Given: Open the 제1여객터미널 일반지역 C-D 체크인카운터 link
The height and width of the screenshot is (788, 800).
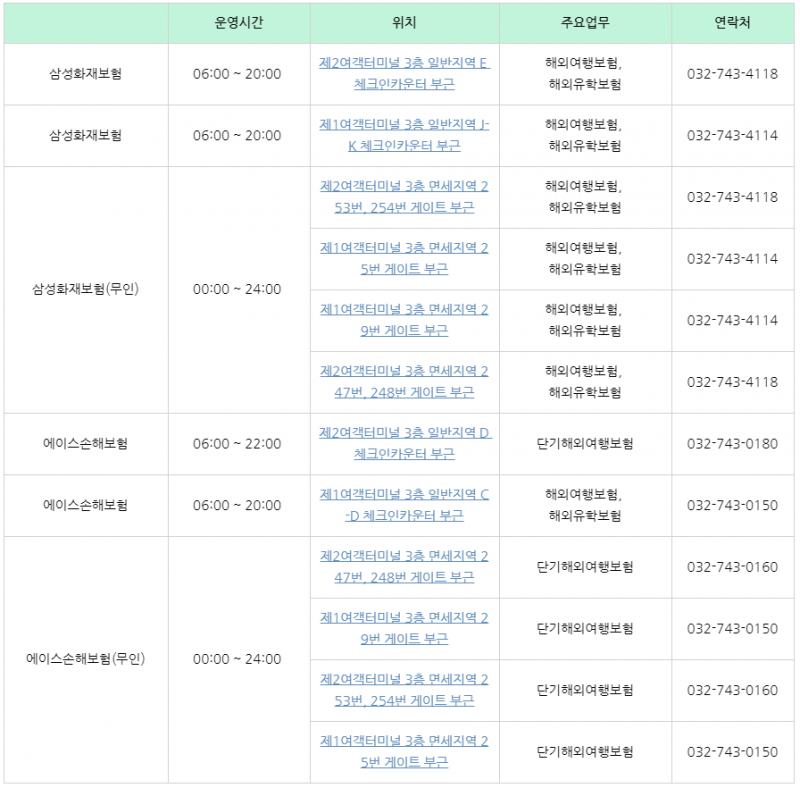Looking at the screenshot, I should [404, 505].
